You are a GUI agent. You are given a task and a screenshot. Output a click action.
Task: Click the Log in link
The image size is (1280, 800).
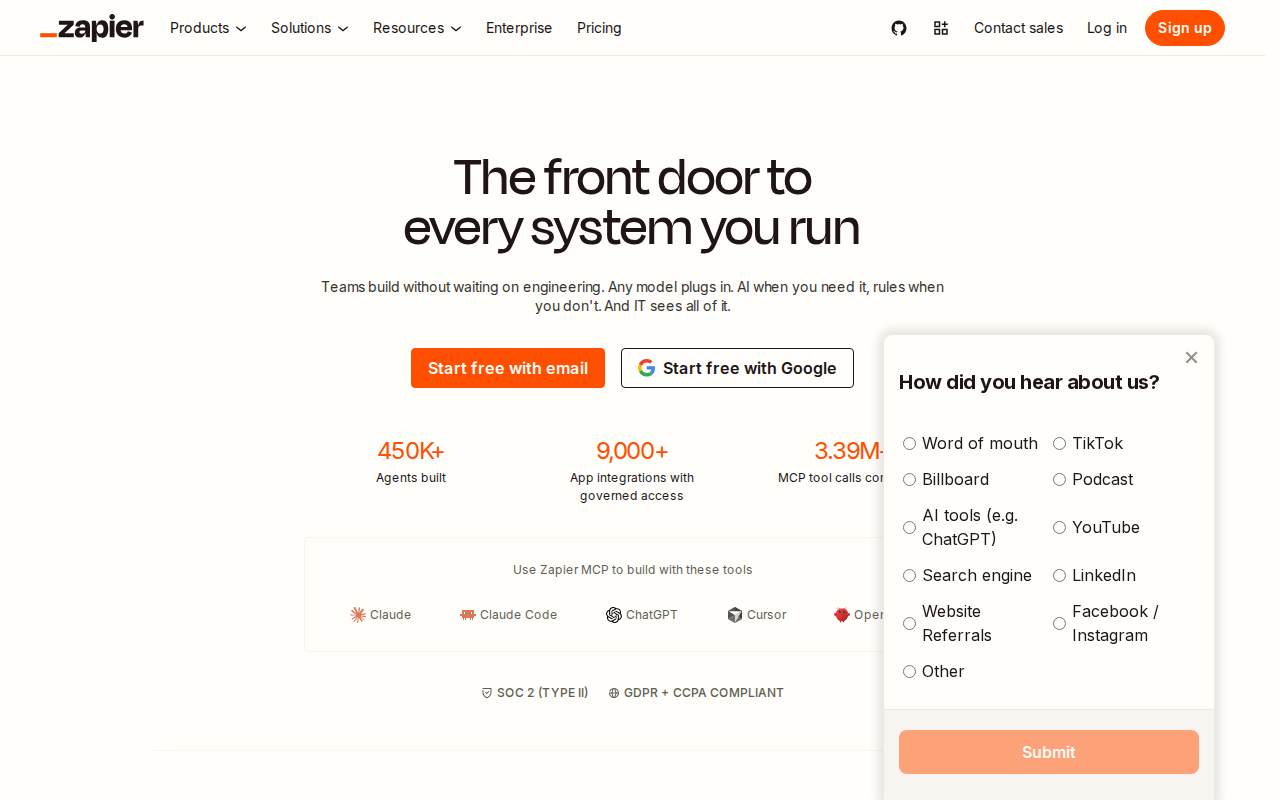click(1107, 28)
